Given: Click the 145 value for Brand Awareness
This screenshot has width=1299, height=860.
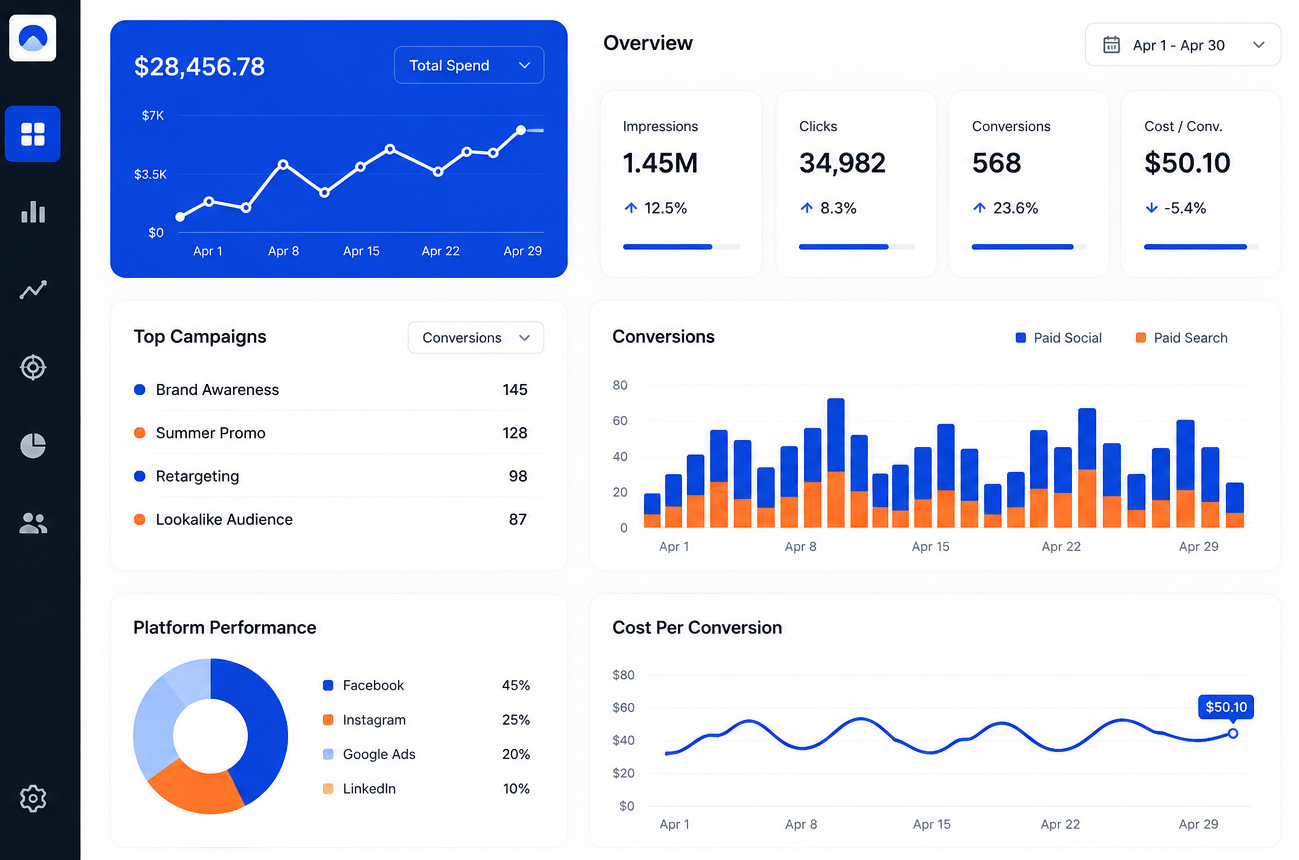Looking at the screenshot, I should click(515, 390).
